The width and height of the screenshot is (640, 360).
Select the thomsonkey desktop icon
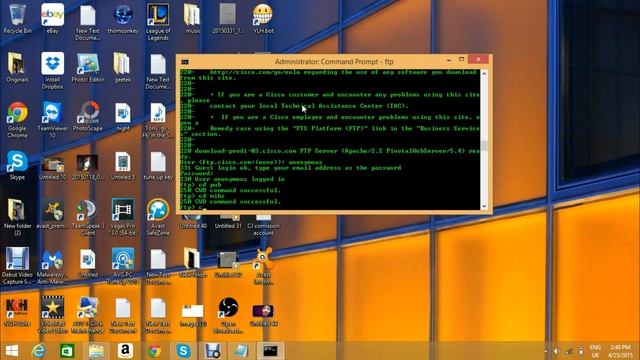123,19
